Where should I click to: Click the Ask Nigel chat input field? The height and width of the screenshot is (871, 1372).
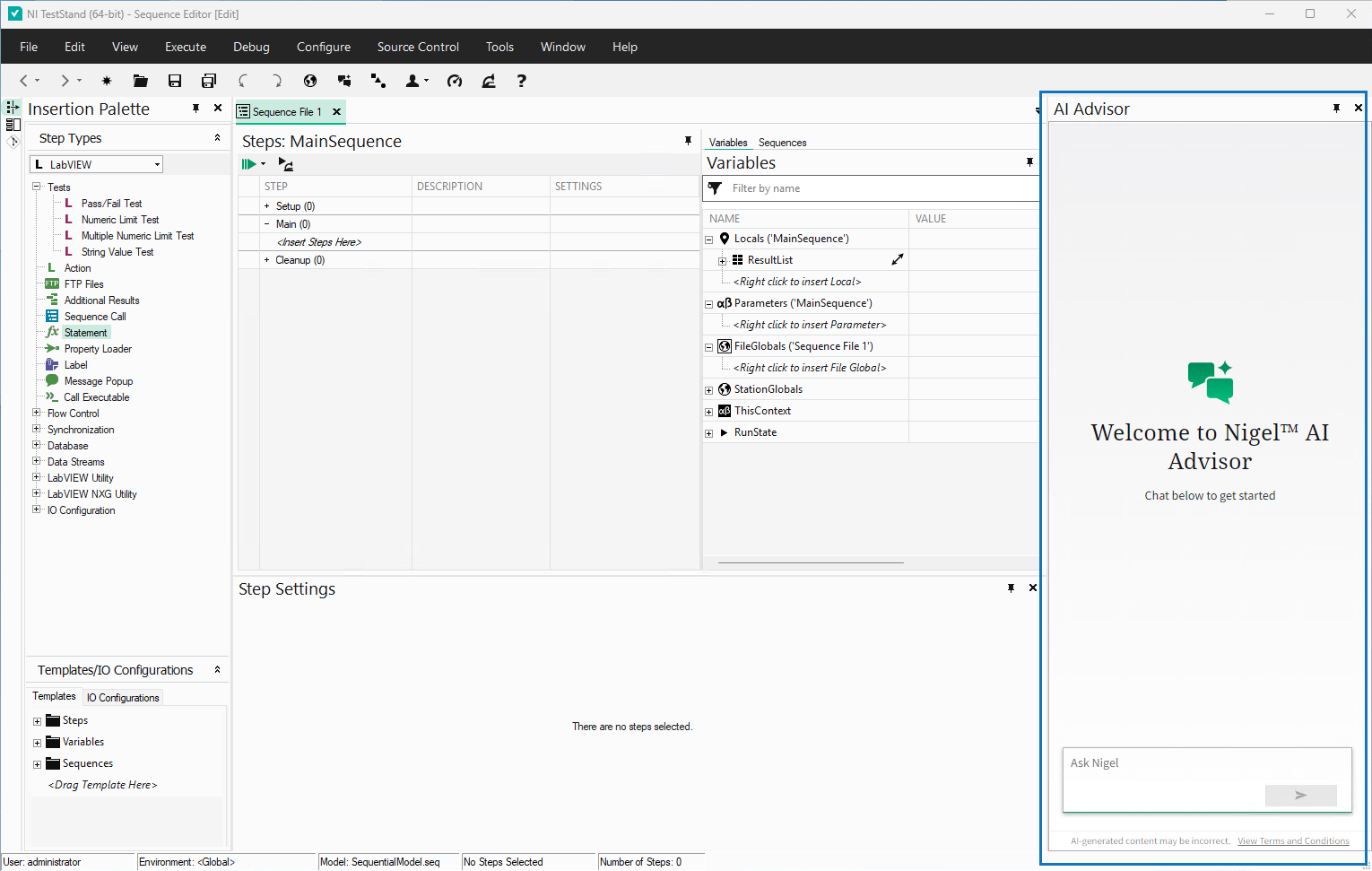pyautogui.click(x=1207, y=780)
